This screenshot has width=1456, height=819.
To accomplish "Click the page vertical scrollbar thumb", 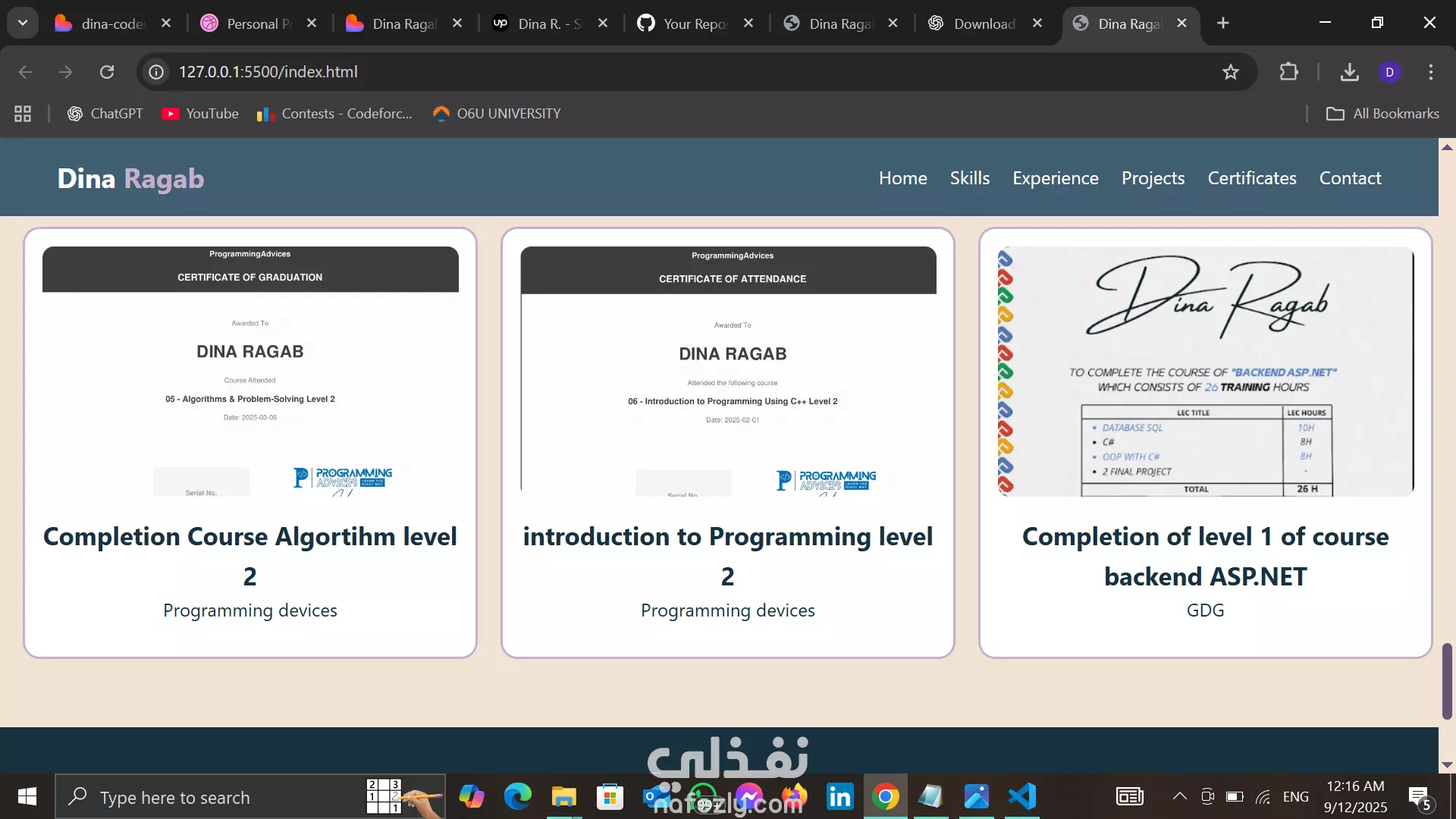I will point(1447,680).
